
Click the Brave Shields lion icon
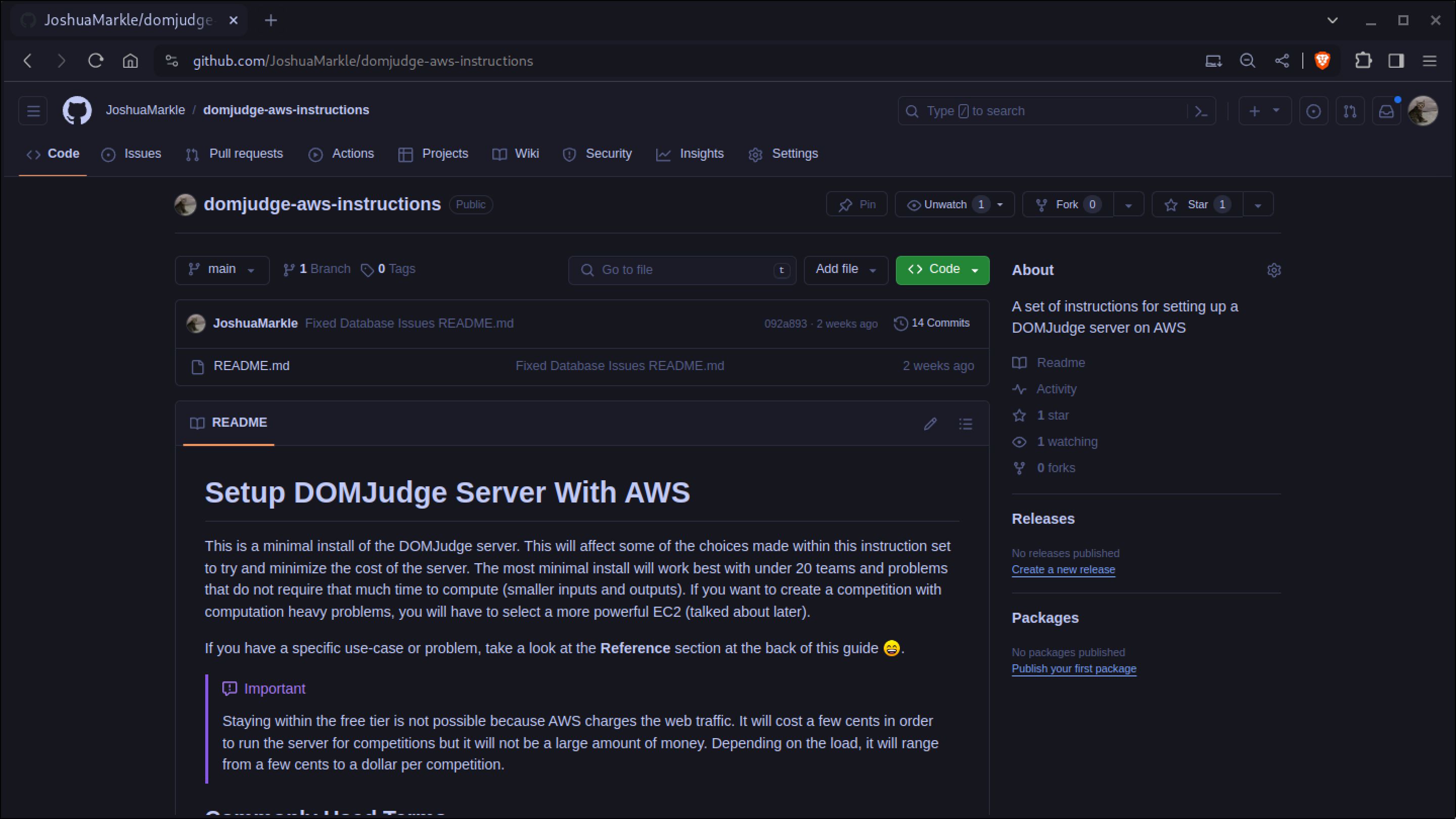point(1322,61)
